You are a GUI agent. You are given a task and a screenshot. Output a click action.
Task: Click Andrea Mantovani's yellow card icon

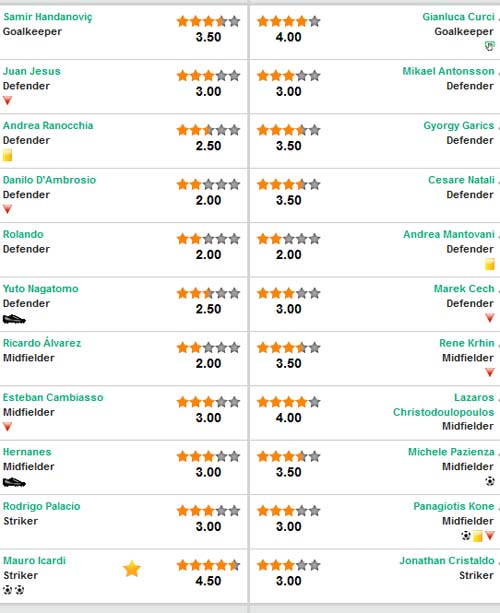[x=489, y=264]
